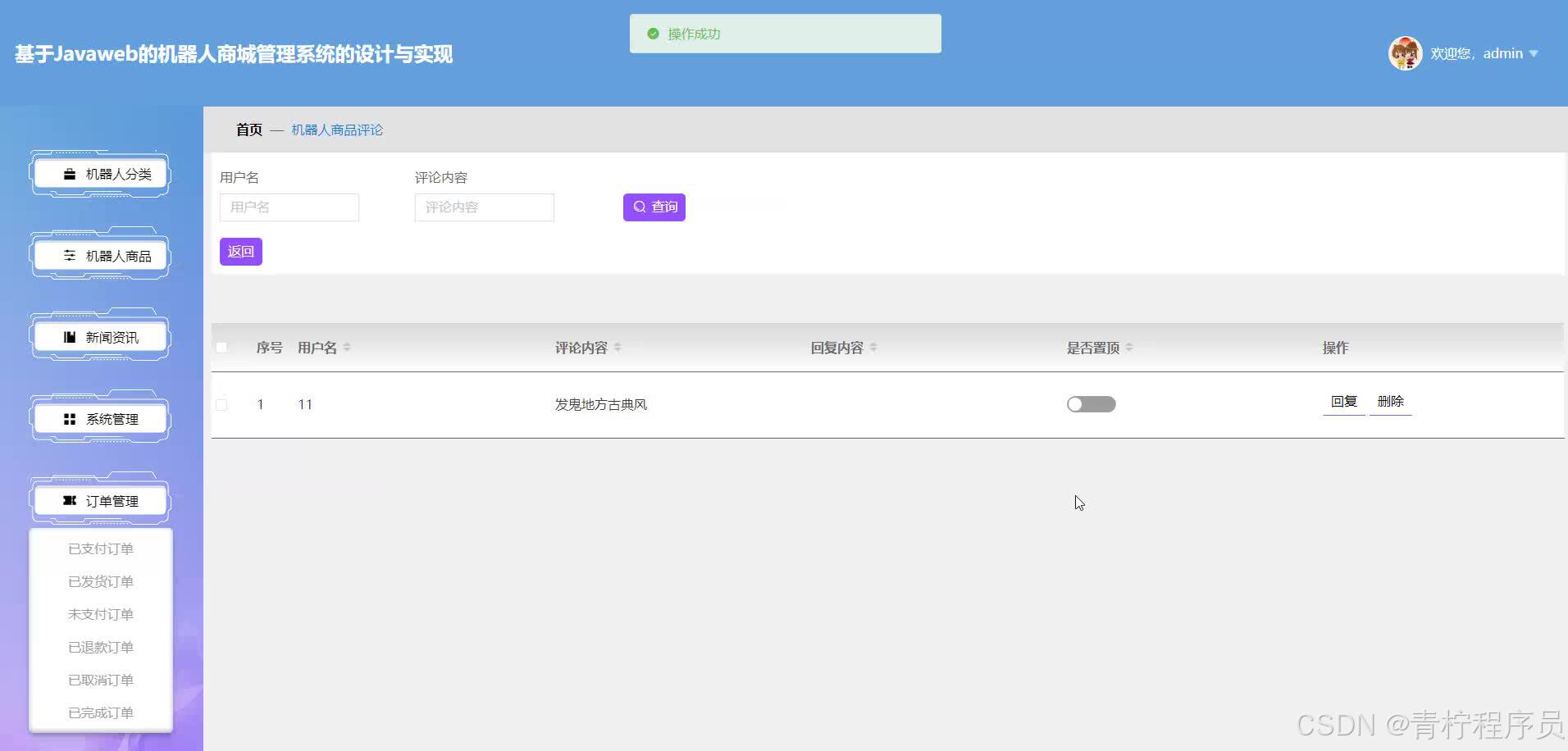Click the magnifier icon on 查询 button

pos(640,207)
